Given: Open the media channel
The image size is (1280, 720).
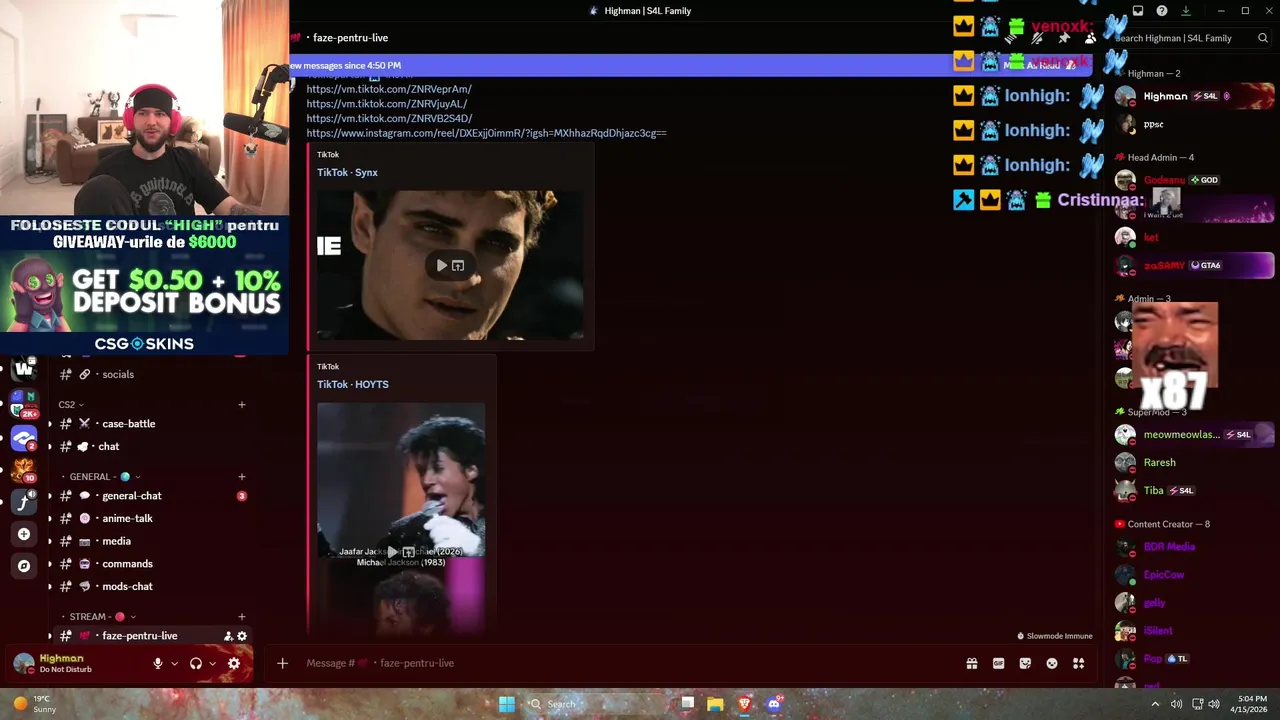Looking at the screenshot, I should click(x=150, y=541).
